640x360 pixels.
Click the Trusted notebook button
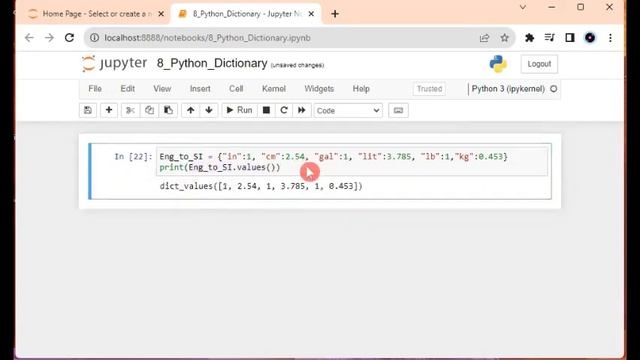(x=429, y=89)
